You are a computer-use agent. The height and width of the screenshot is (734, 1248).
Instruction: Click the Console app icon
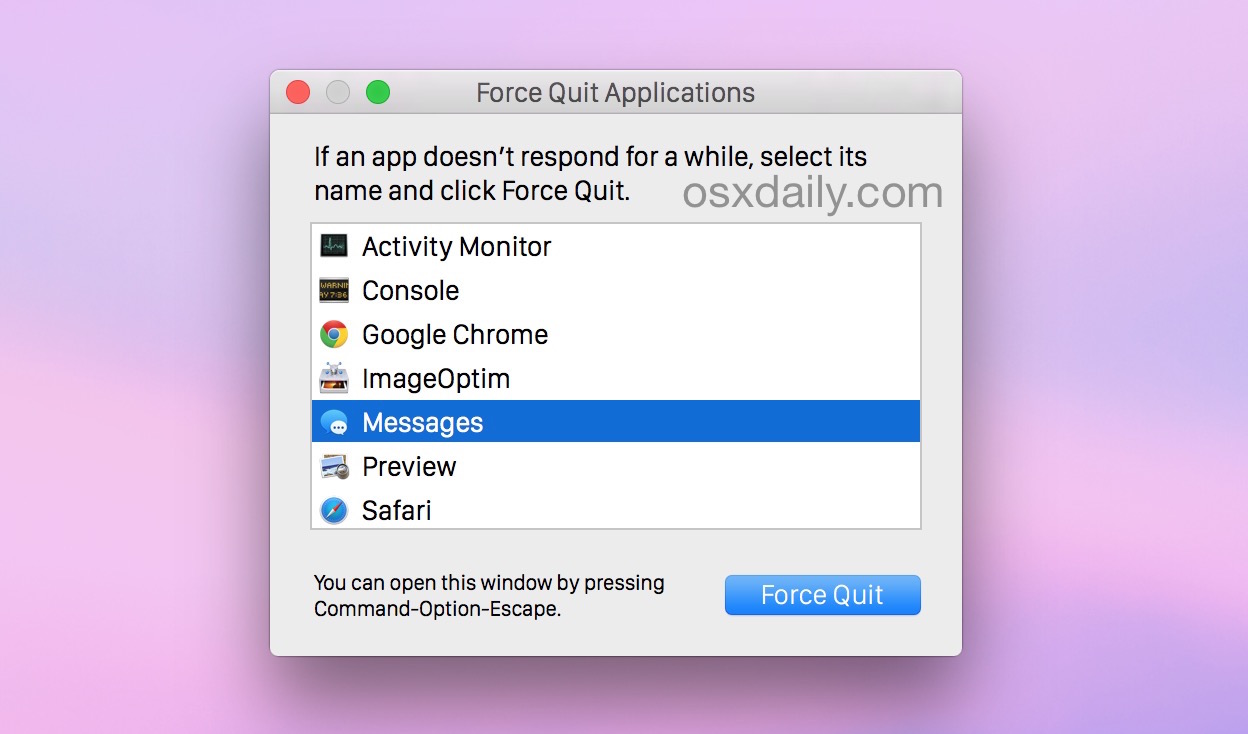[334, 290]
